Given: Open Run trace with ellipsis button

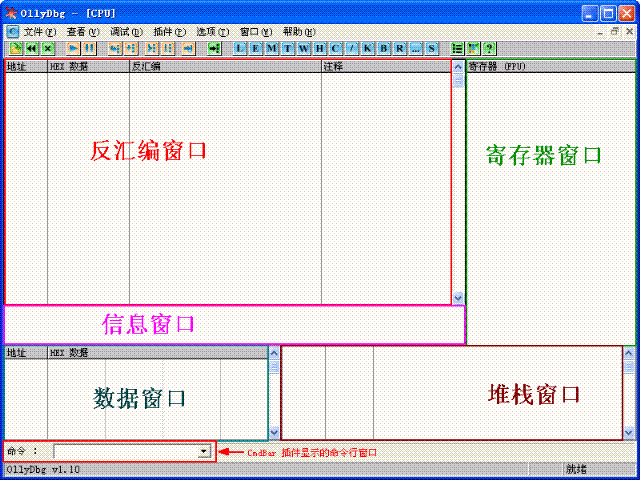Looking at the screenshot, I should tap(416, 49).
